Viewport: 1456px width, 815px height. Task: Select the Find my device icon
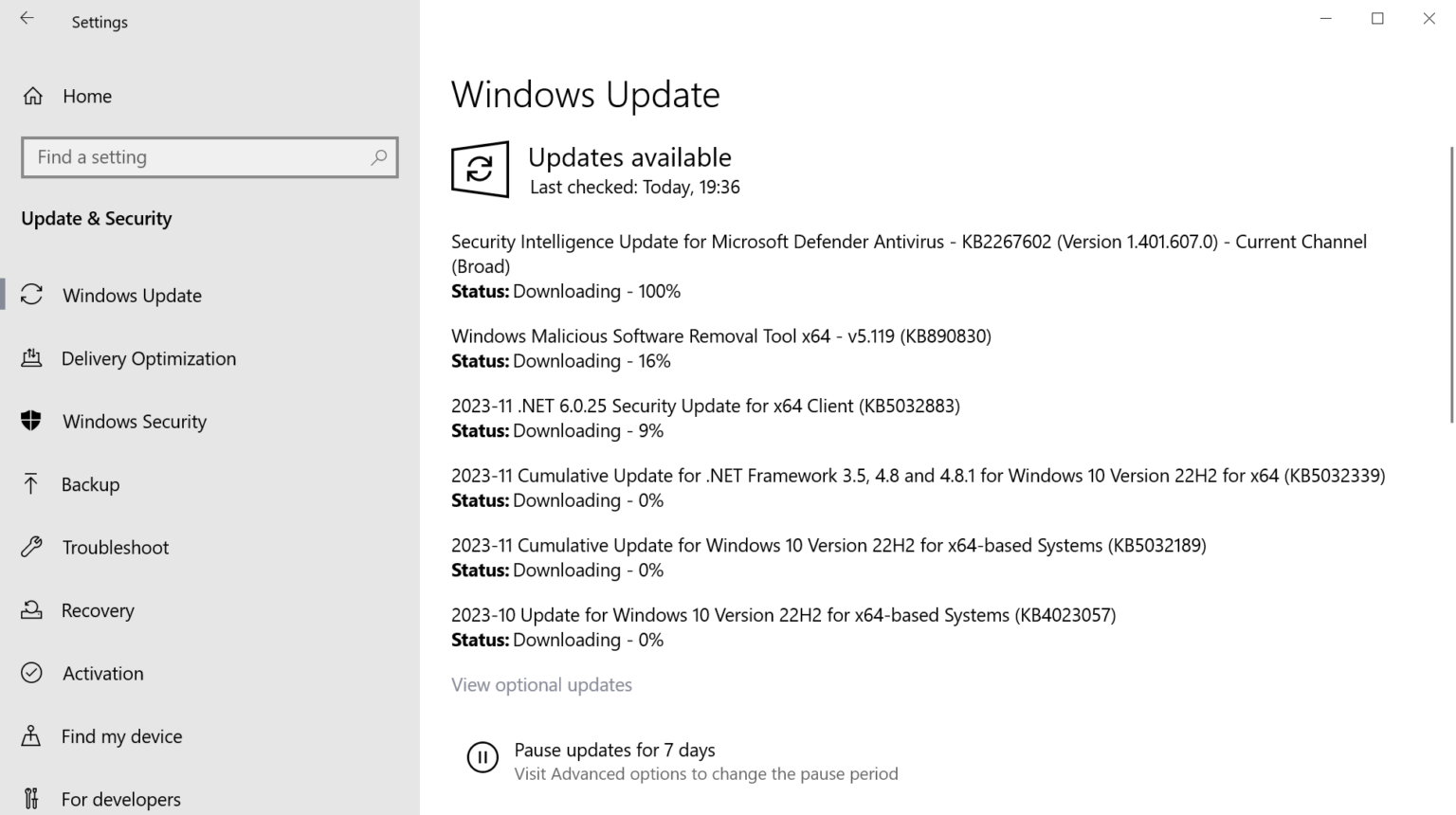tap(31, 736)
